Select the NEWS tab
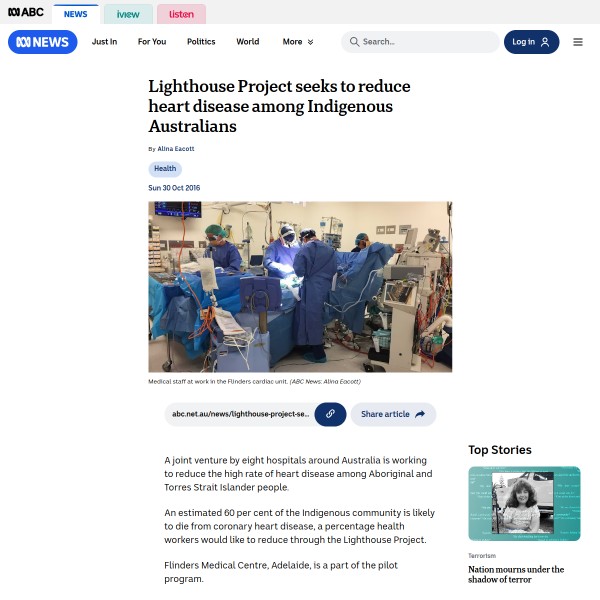 point(75,14)
